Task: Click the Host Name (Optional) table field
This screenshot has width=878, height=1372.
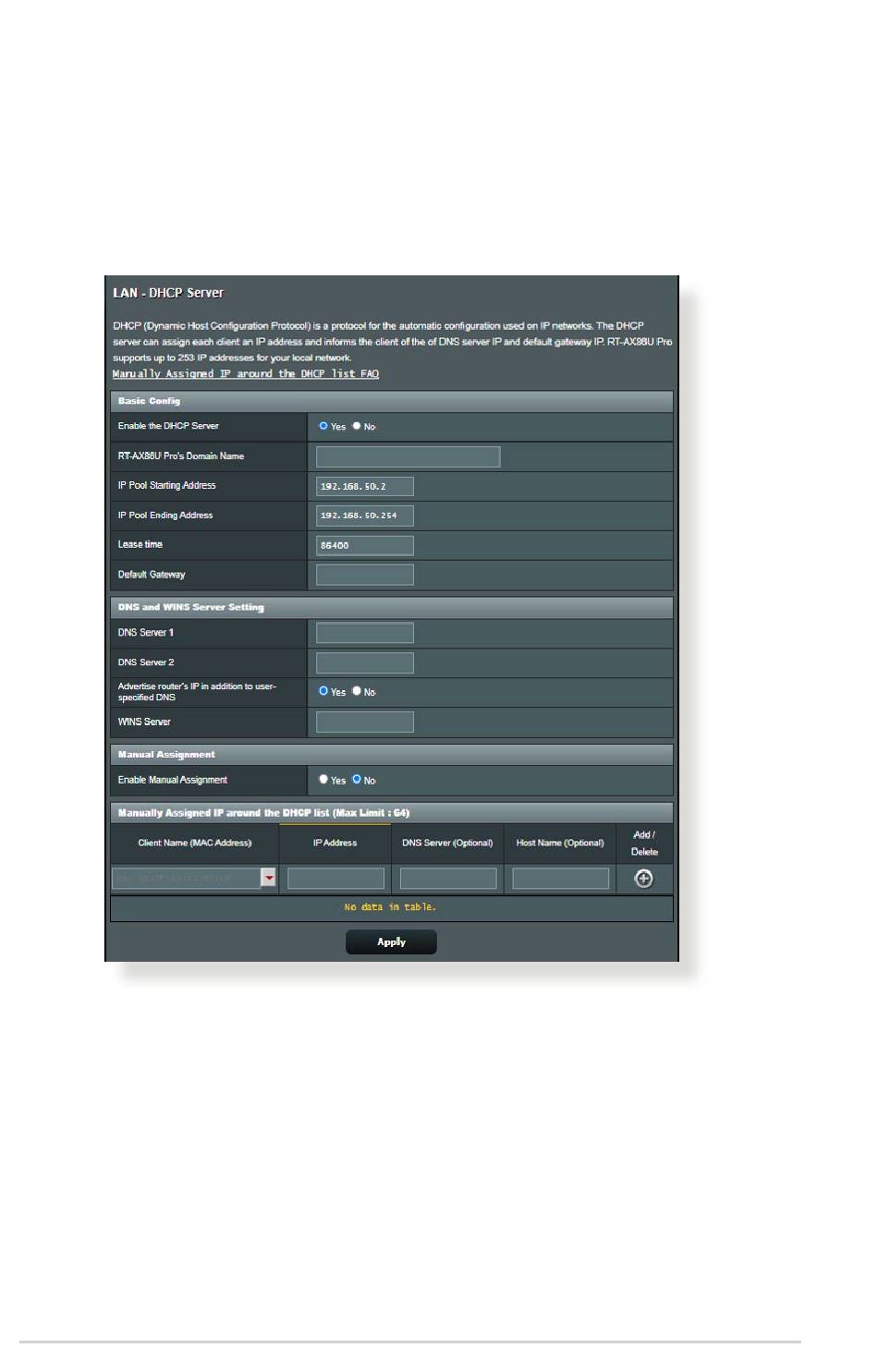Action: click(x=560, y=879)
